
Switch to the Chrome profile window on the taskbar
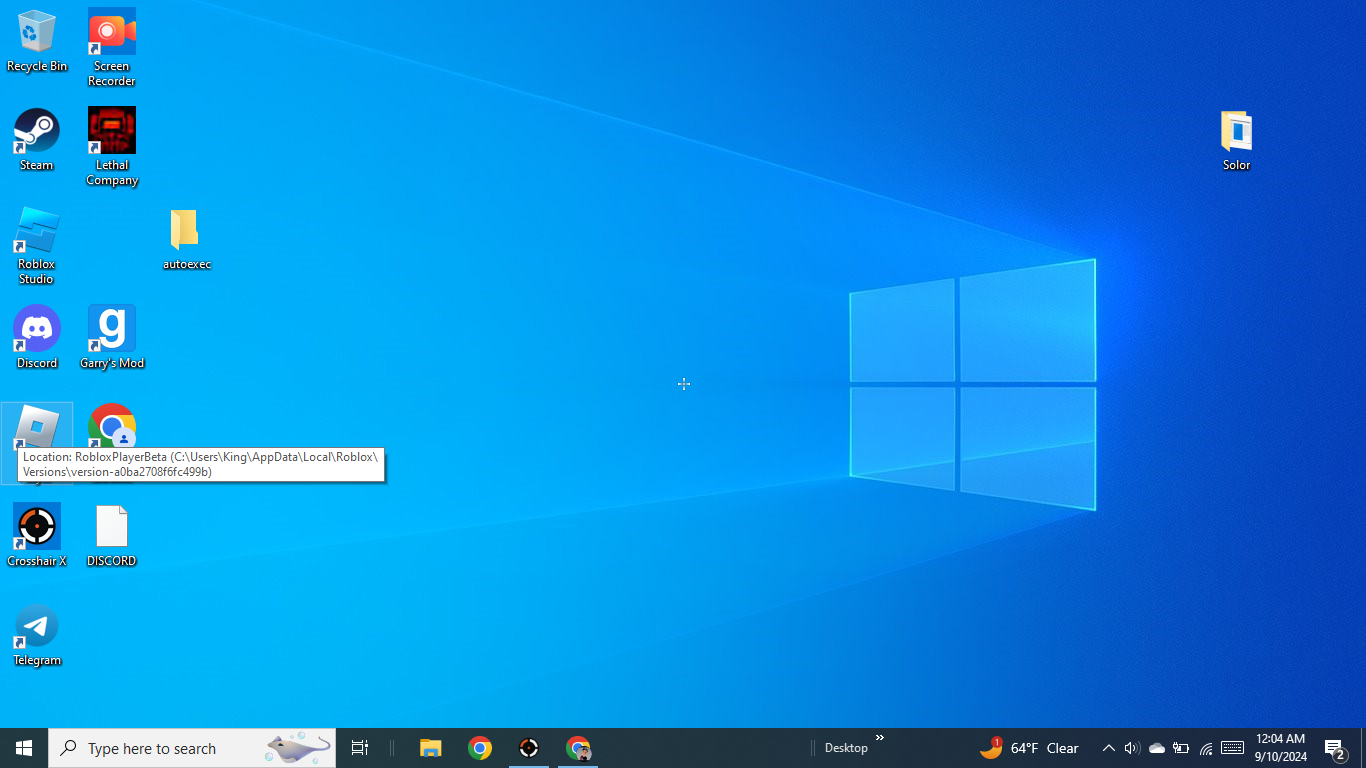(x=578, y=748)
